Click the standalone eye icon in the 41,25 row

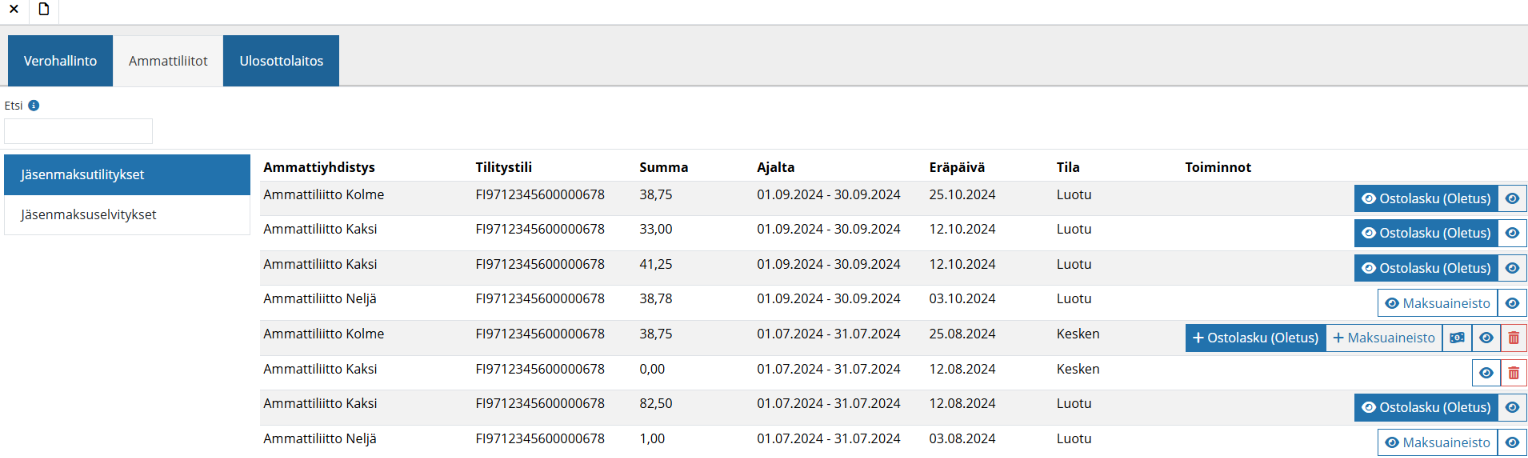click(1512, 268)
